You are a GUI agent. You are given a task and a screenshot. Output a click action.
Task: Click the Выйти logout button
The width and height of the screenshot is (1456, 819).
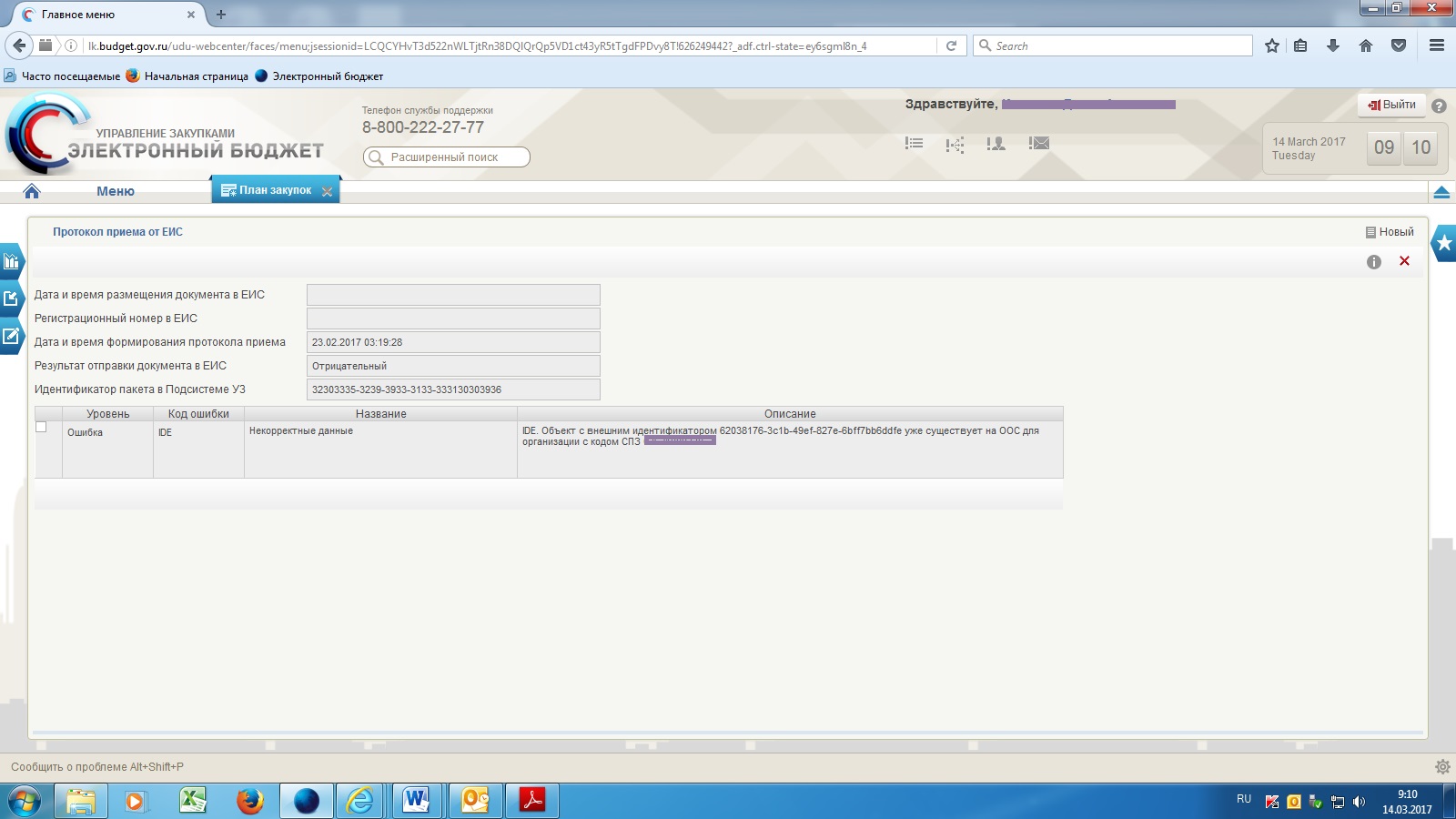pyautogui.click(x=1392, y=105)
